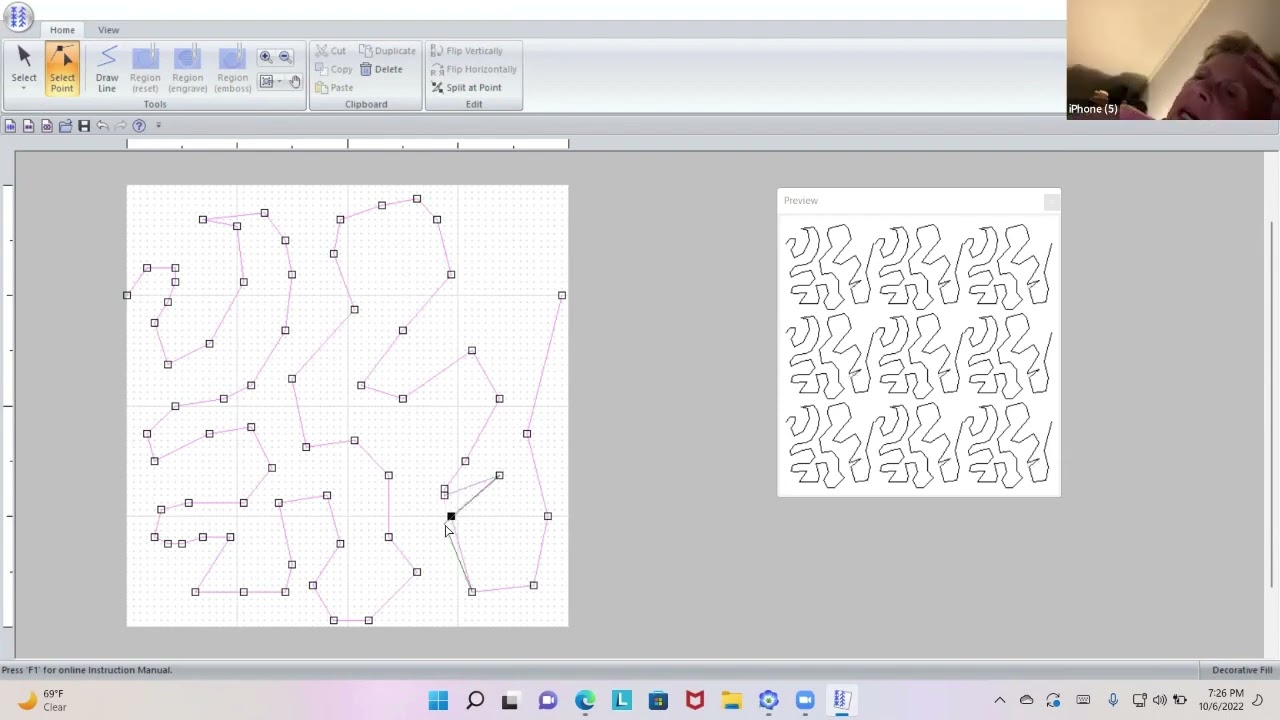Click the Duplicate button
This screenshot has width=1280, height=720.
point(387,51)
